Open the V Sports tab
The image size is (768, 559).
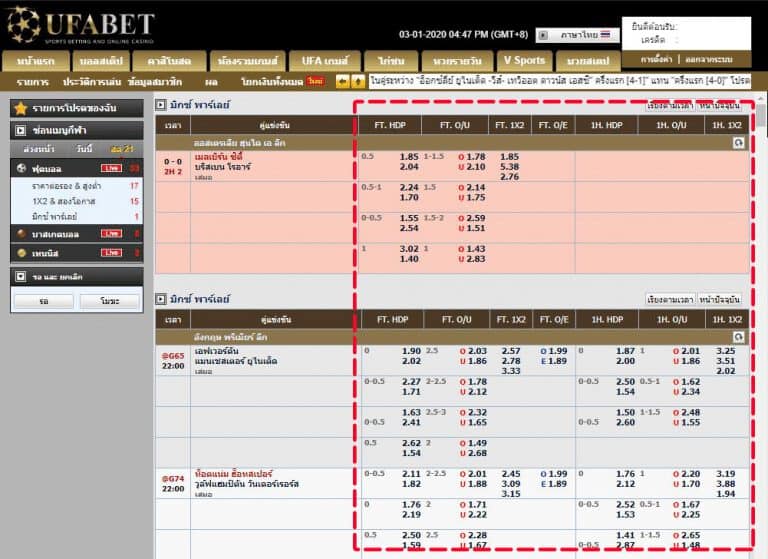(525, 61)
